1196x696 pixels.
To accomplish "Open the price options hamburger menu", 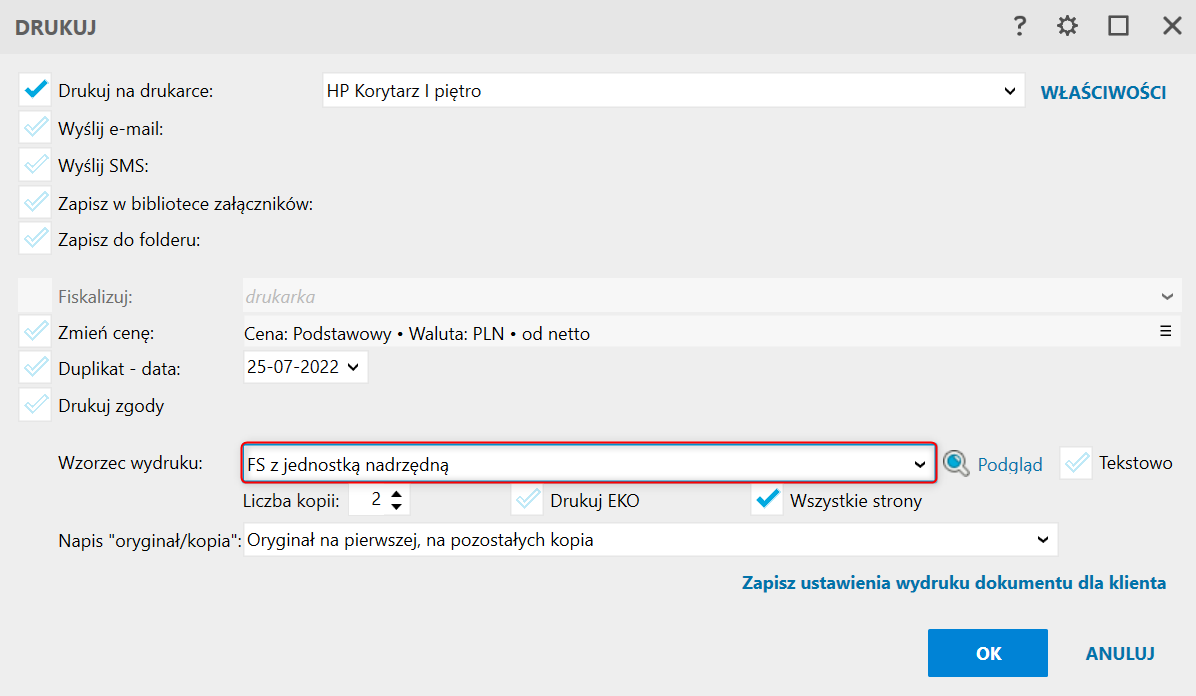I will [x=1165, y=331].
